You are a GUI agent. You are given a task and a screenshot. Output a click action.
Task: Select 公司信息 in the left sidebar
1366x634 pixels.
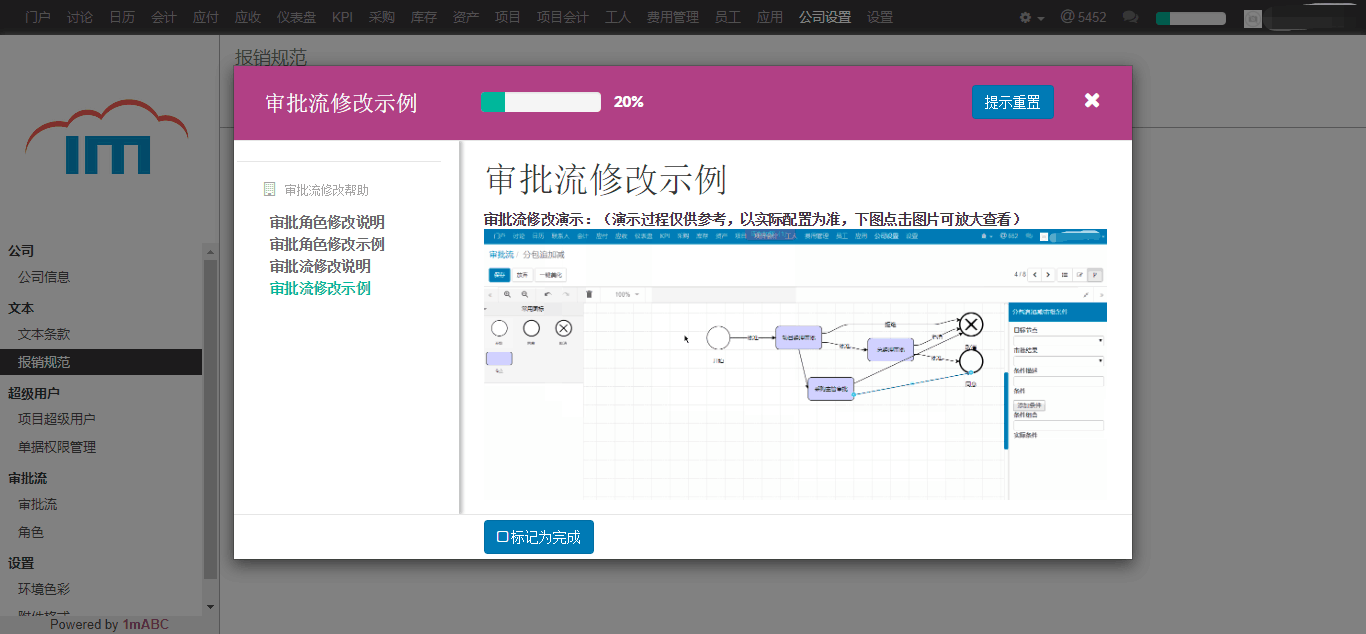point(44,277)
